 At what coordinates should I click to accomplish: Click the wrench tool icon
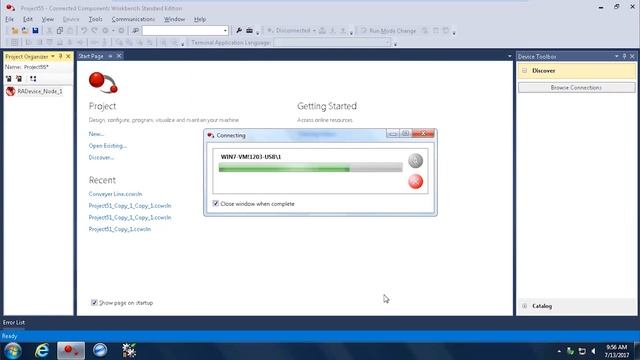(x=239, y=31)
